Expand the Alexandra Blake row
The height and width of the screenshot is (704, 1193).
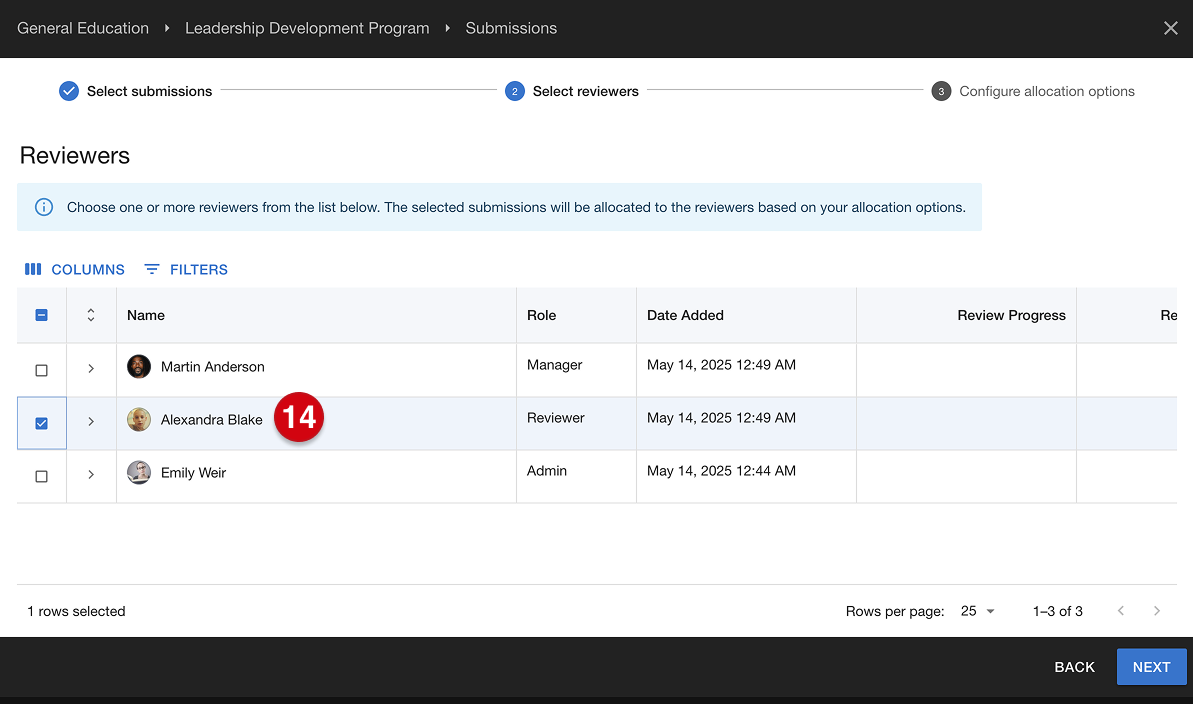pyautogui.click(x=91, y=422)
